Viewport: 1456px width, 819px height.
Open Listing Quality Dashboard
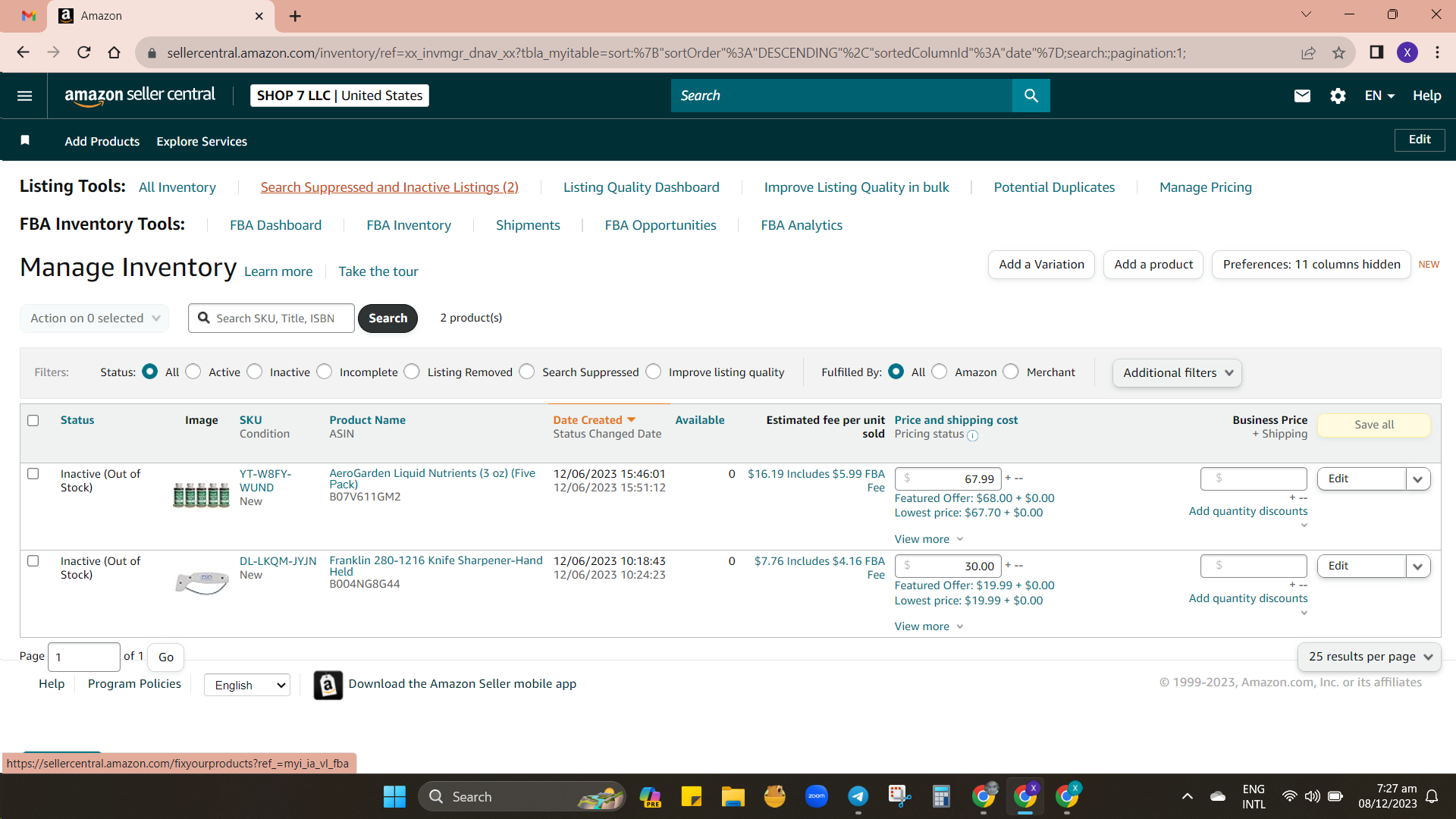(641, 187)
